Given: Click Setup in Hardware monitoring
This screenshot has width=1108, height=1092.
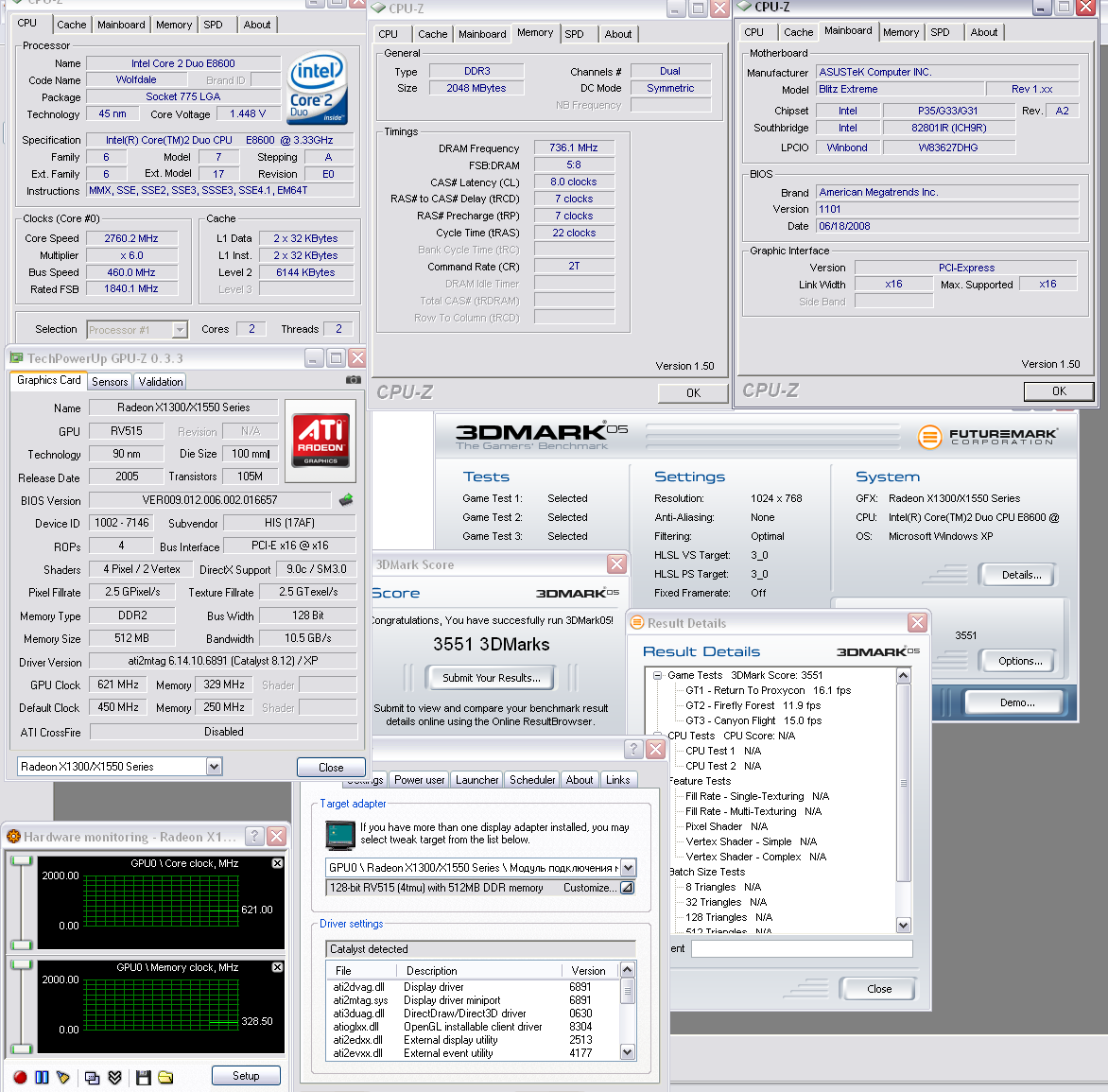Looking at the screenshot, I should pyautogui.click(x=246, y=1076).
